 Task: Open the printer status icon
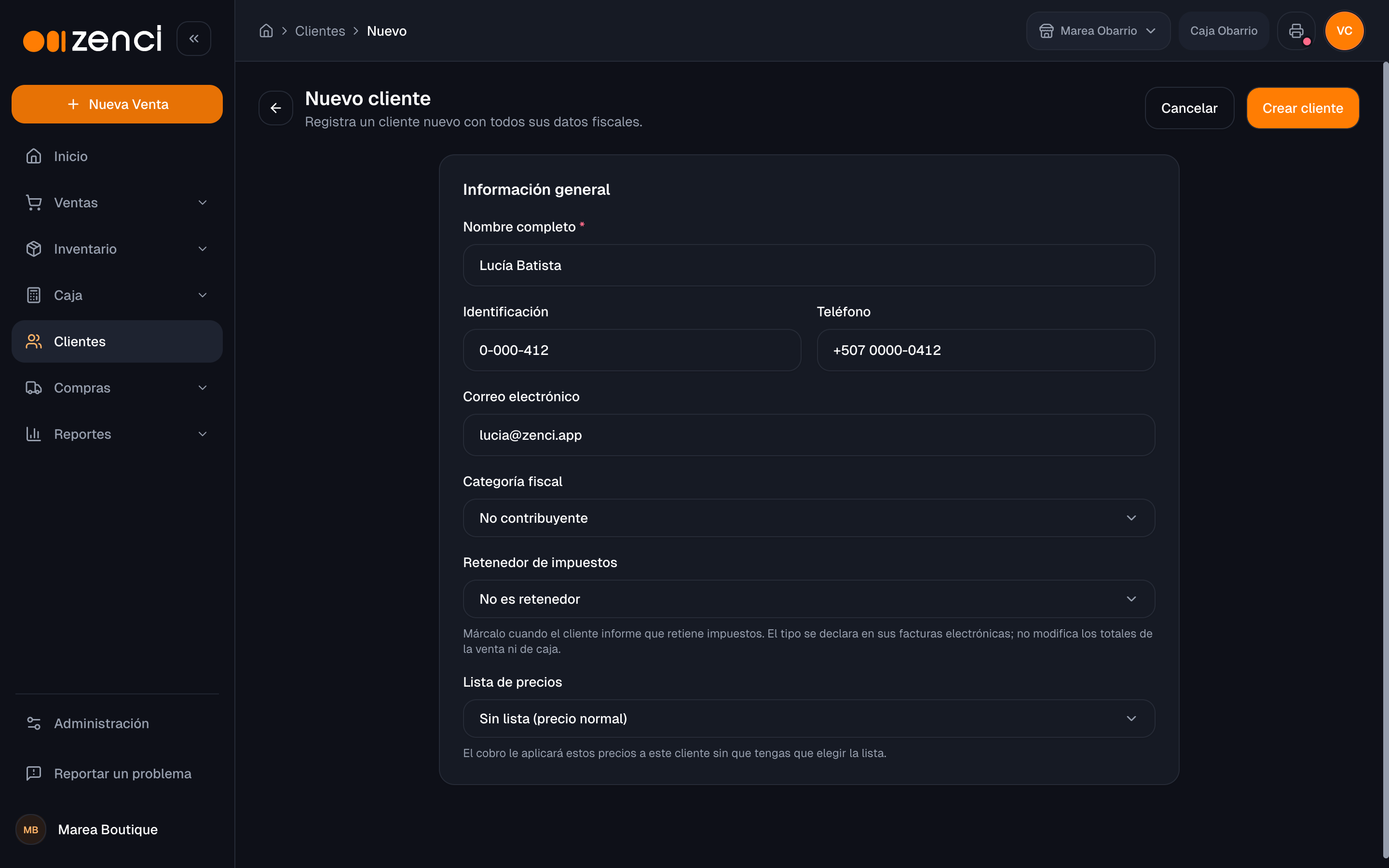click(1296, 31)
